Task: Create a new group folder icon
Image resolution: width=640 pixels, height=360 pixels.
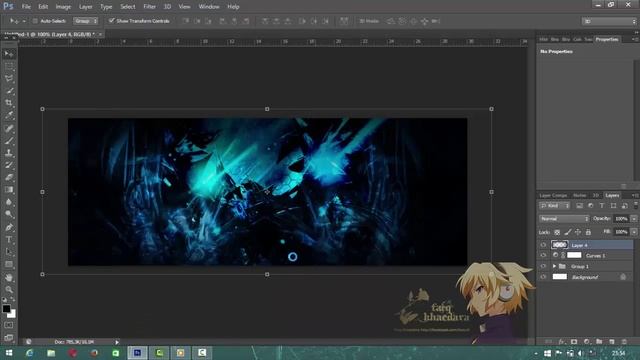Action: (x=599, y=342)
